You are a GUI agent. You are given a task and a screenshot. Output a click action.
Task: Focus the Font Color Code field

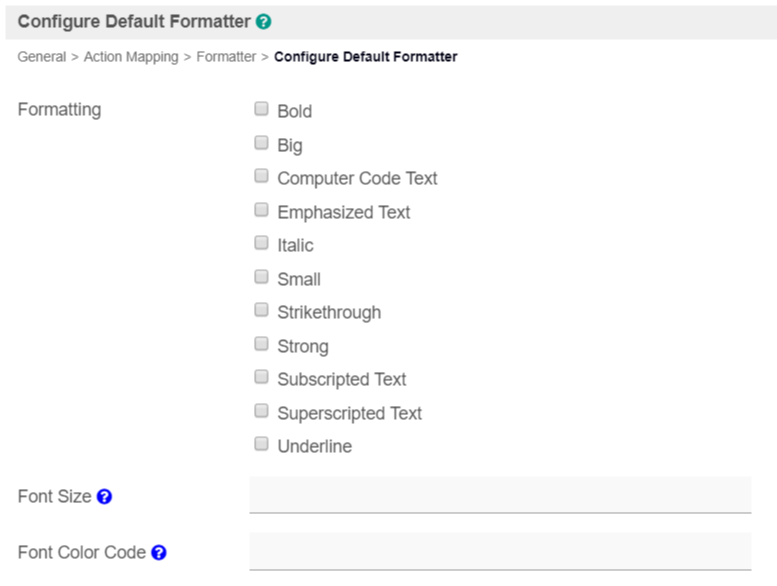(499, 551)
